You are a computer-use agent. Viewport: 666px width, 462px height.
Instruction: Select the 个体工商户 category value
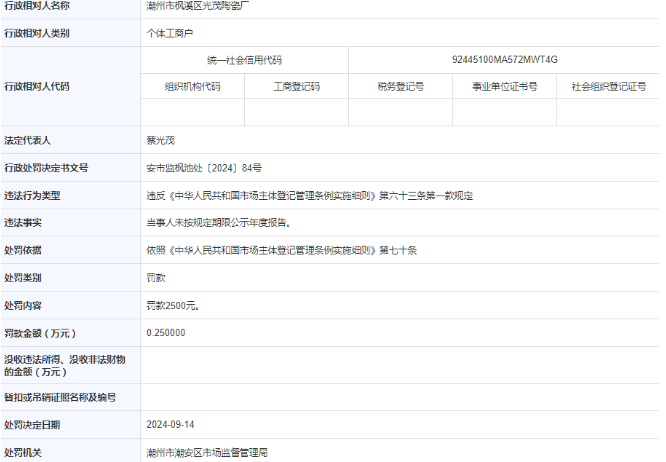pos(169,33)
